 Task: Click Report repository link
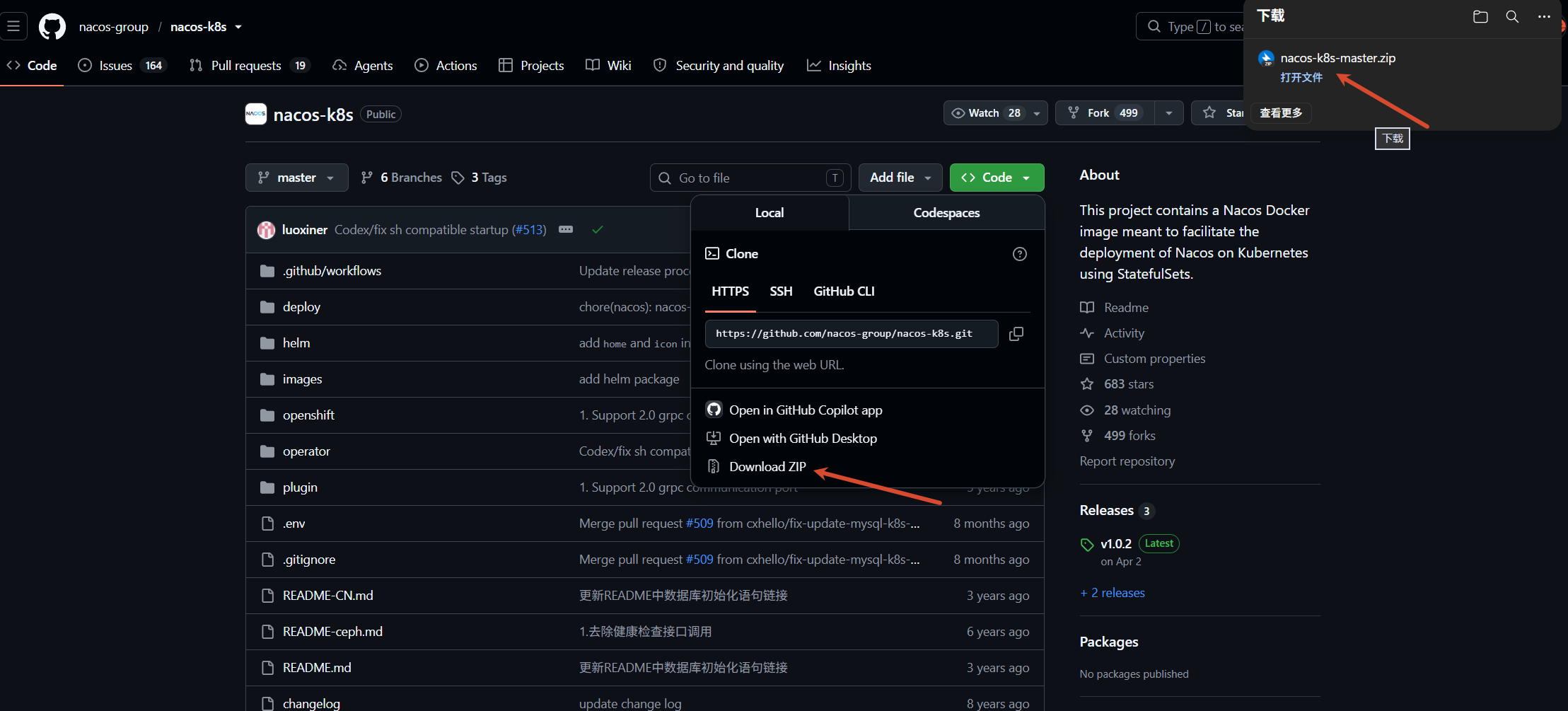point(1127,461)
